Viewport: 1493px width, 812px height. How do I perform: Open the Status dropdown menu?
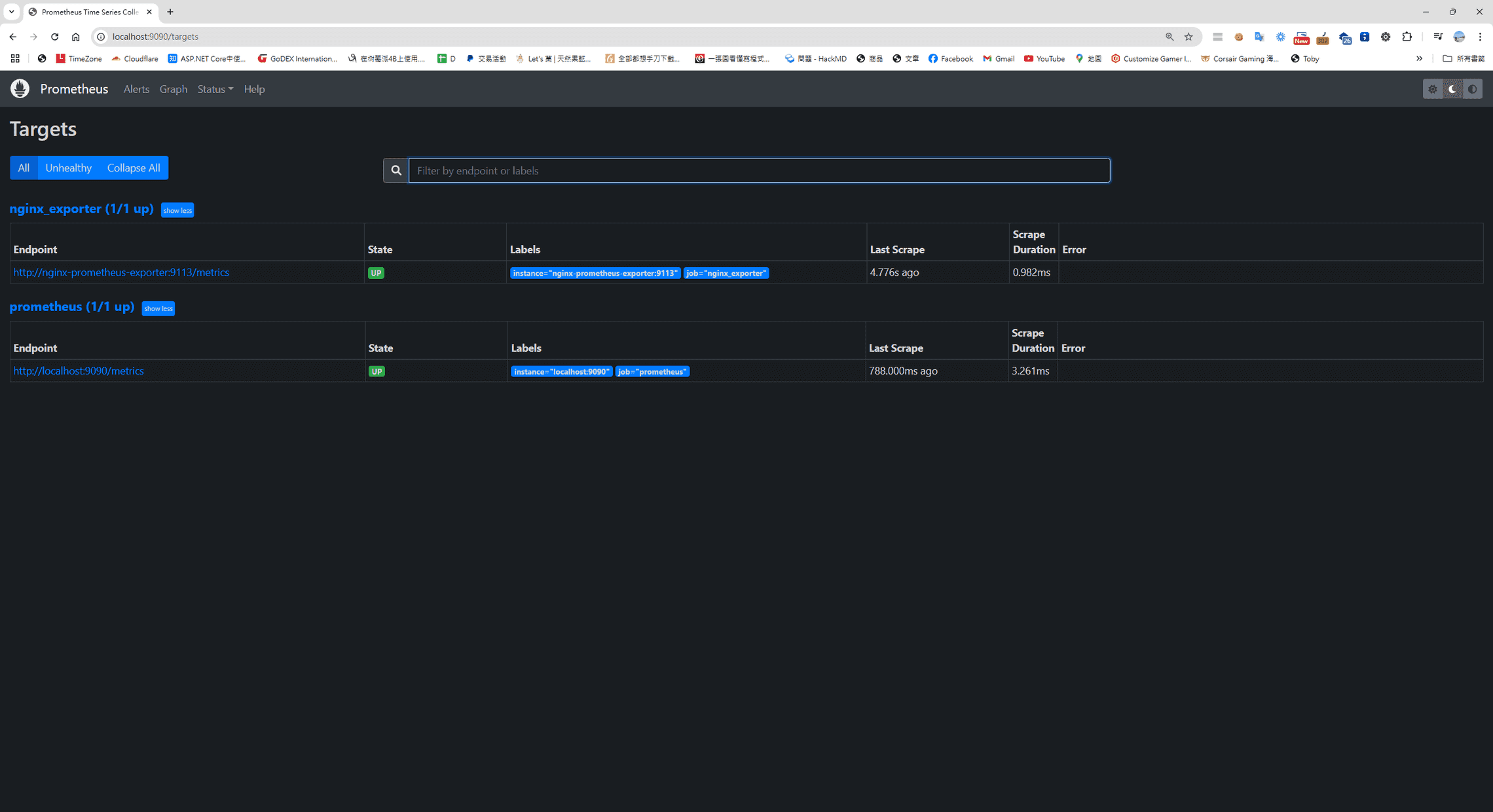[x=215, y=88]
